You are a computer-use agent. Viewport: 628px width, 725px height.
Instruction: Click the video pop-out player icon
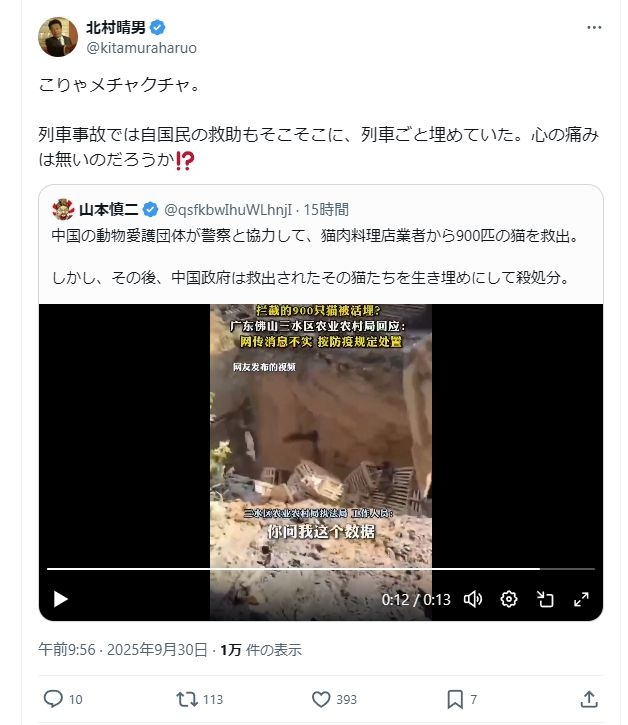pyautogui.click(x=545, y=599)
